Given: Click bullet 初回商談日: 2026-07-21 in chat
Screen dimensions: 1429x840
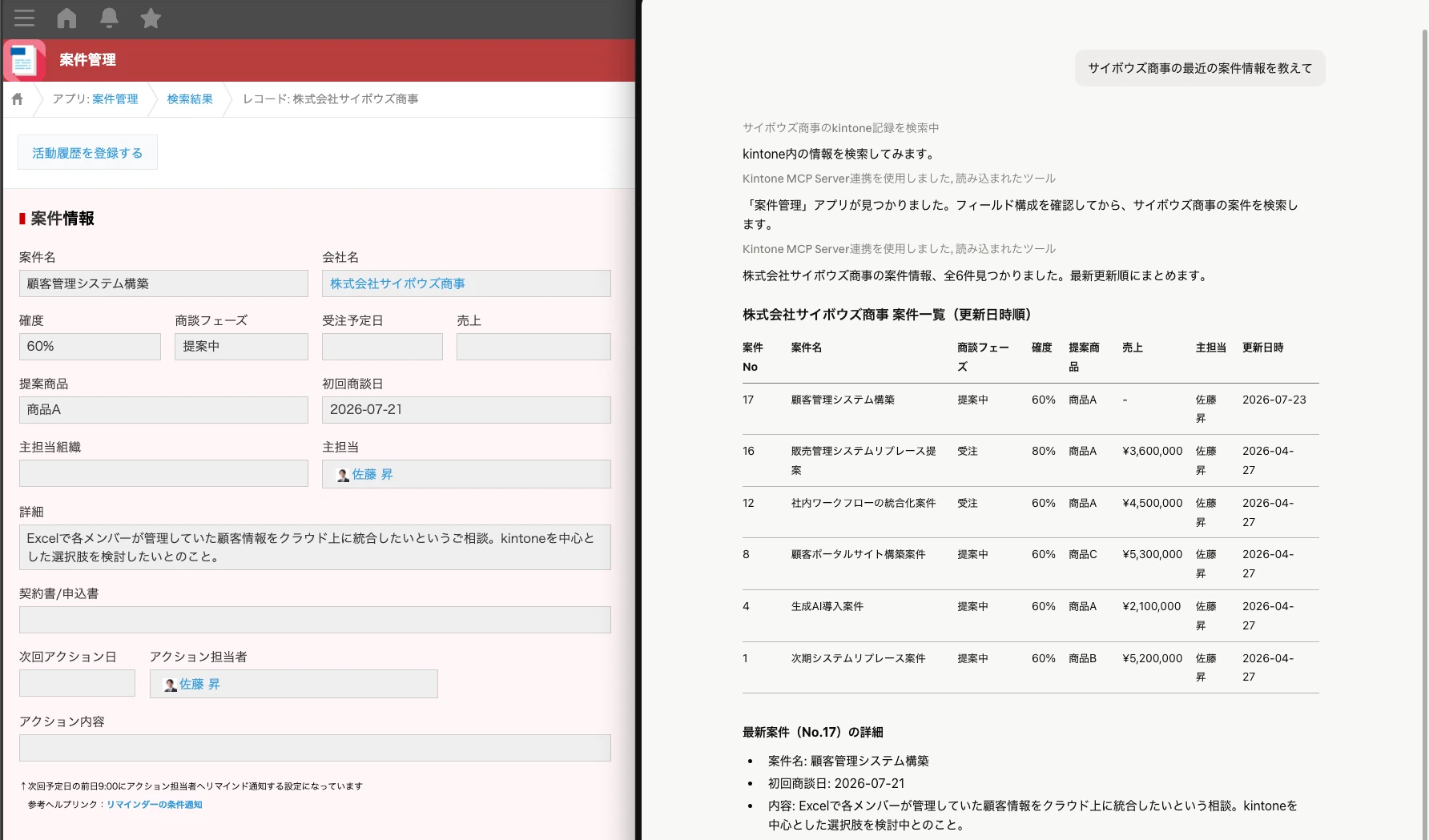Looking at the screenshot, I should (x=836, y=783).
